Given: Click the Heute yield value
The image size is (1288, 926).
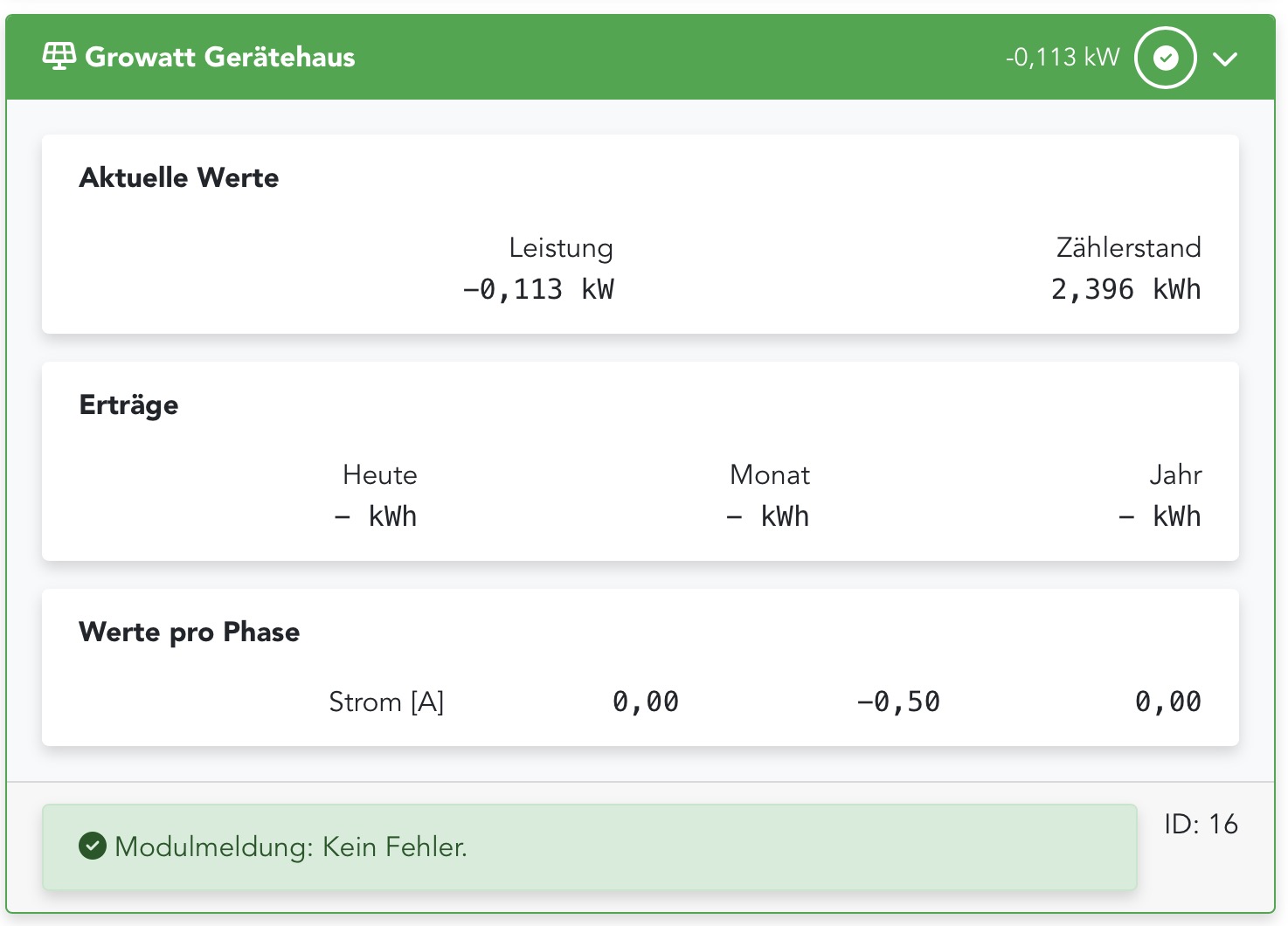Looking at the screenshot, I should tap(376, 516).
